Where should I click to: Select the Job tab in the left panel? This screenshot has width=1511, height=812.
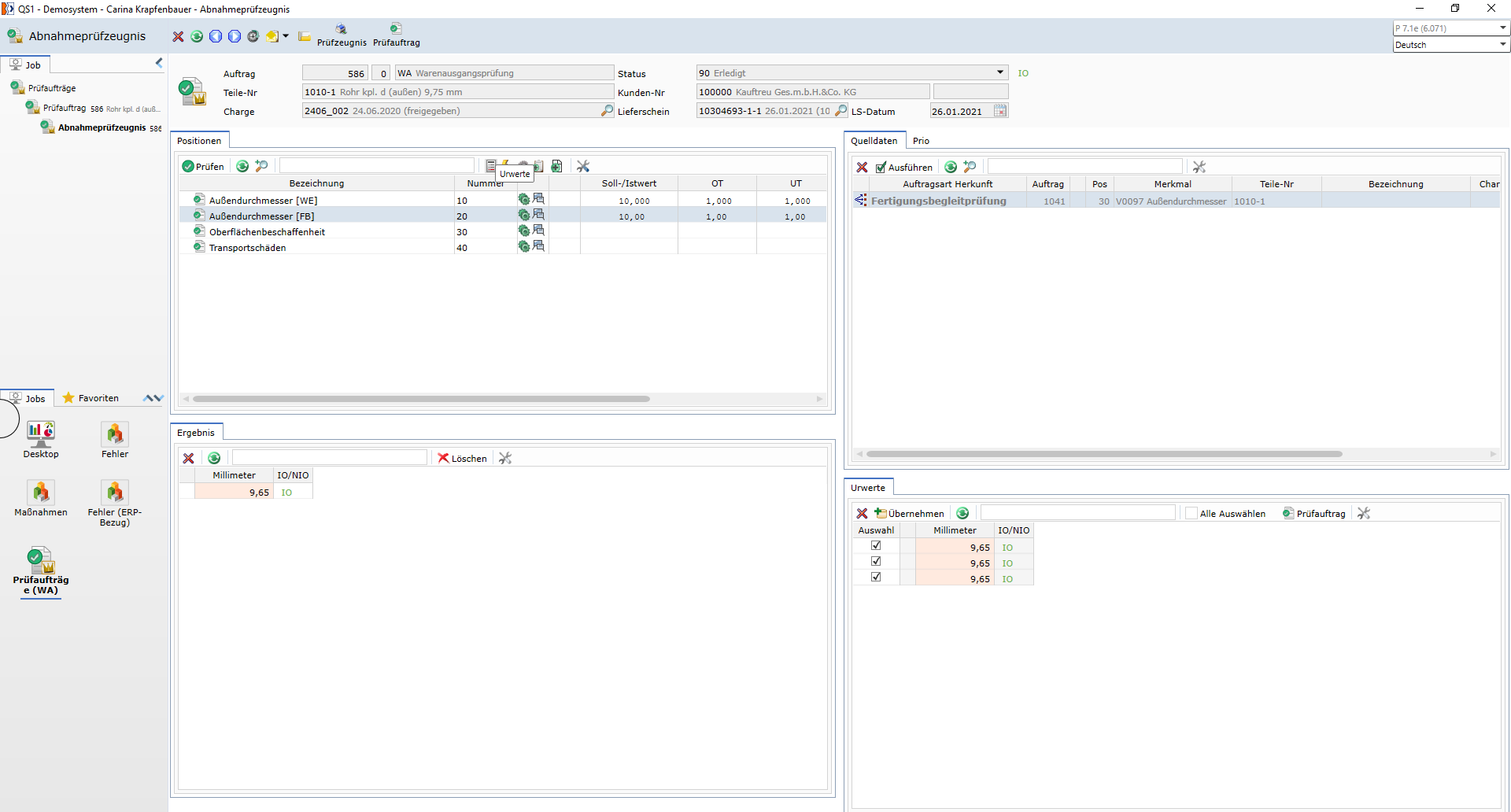point(26,65)
